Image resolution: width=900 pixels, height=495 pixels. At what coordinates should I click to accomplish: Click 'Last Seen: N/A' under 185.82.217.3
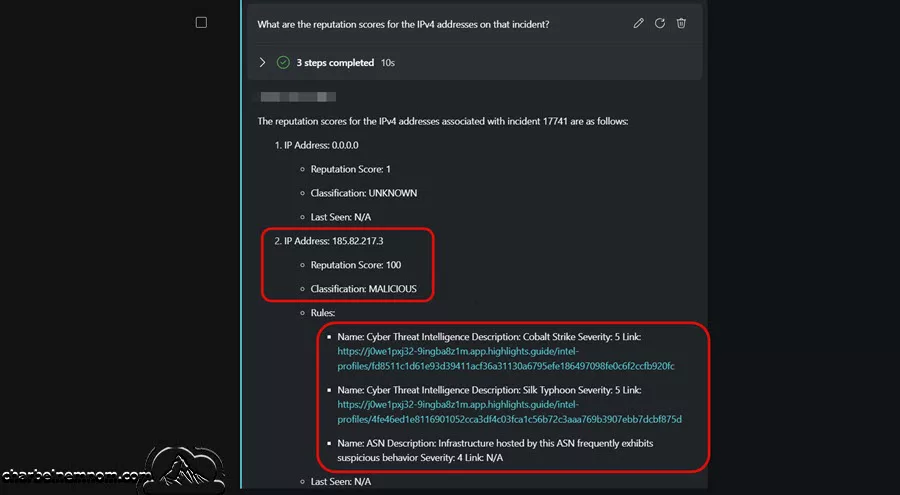(x=341, y=482)
